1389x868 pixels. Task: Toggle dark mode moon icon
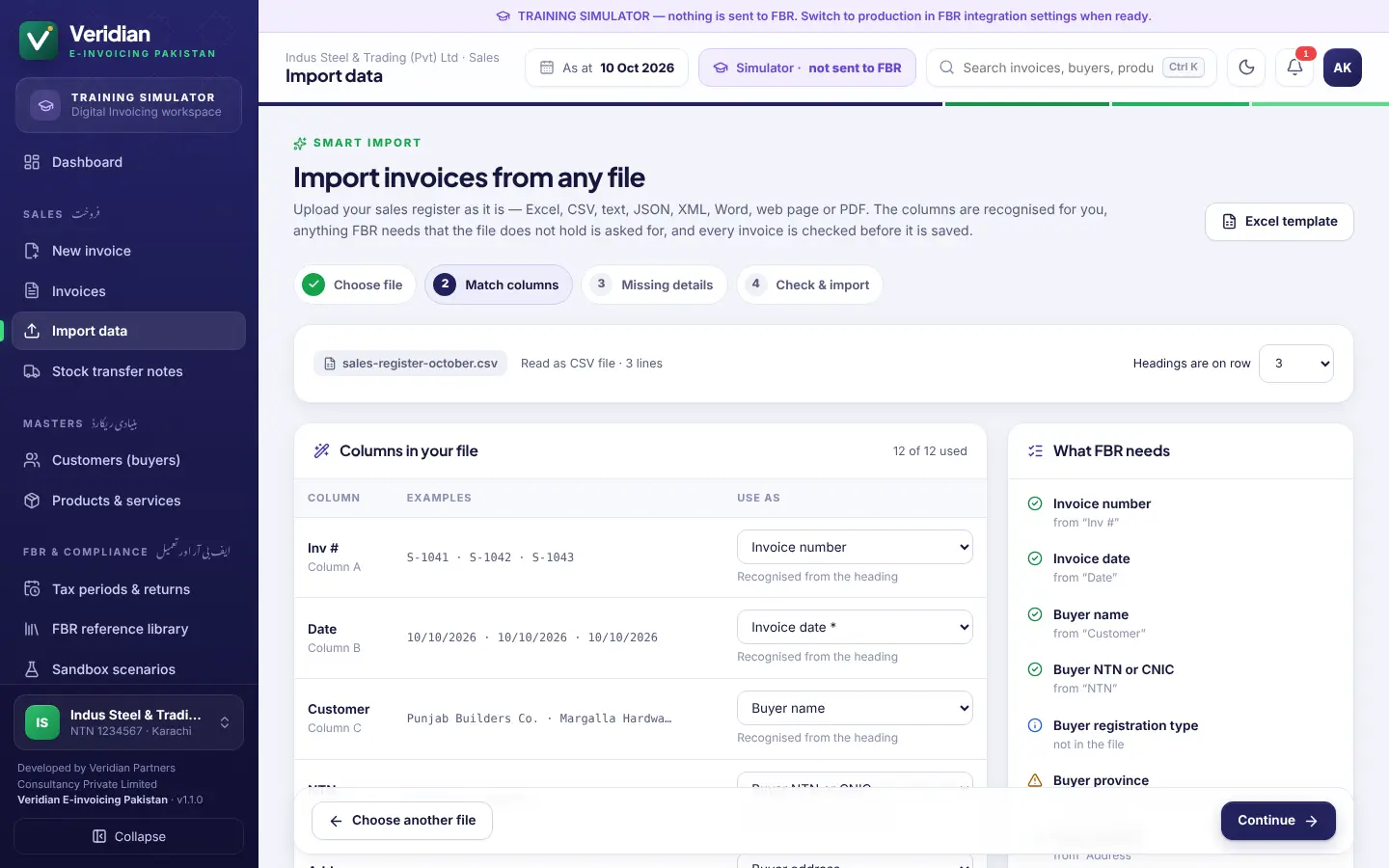coord(1246,68)
